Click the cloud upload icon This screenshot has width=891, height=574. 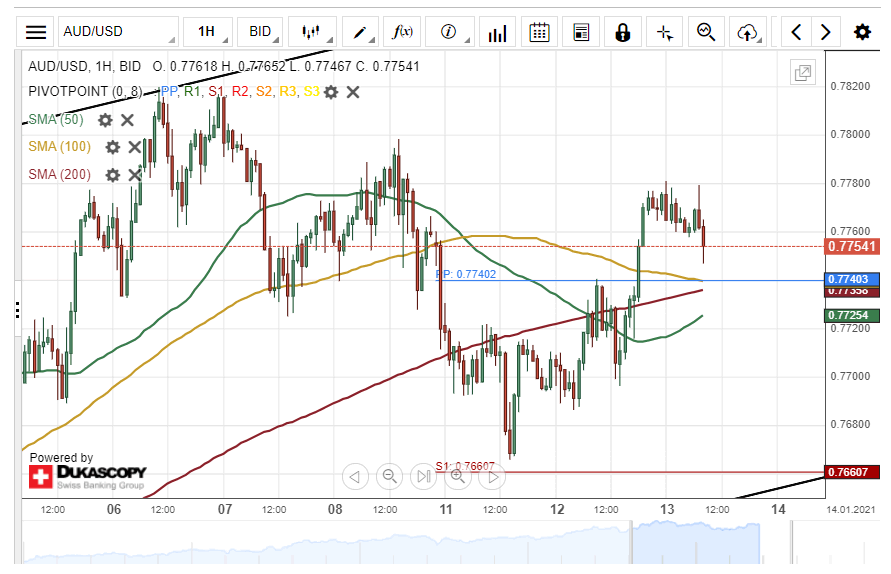[x=747, y=32]
